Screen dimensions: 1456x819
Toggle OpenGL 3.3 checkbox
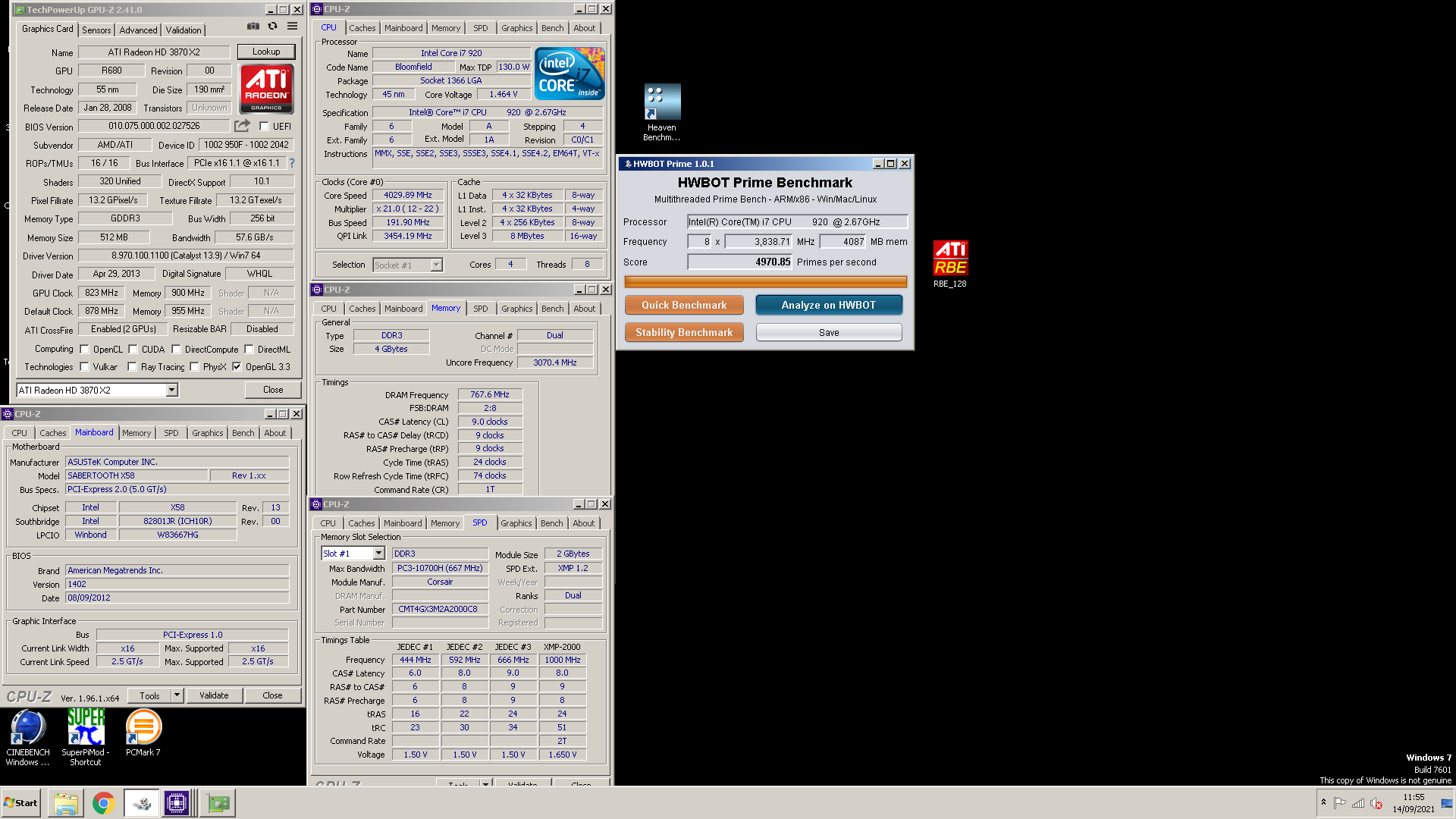pos(237,367)
